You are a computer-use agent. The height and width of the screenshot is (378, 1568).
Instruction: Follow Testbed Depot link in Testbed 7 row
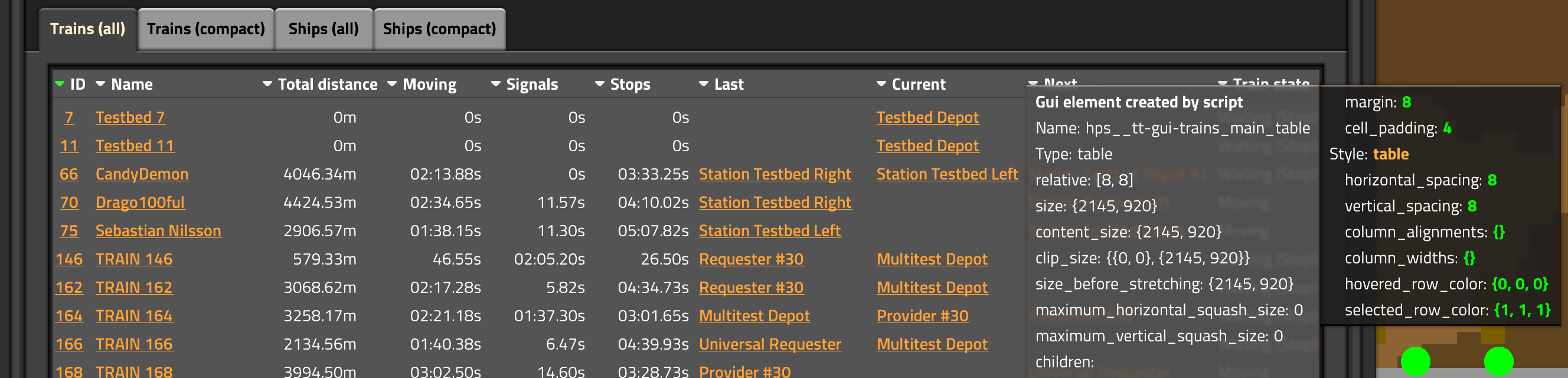tap(927, 118)
